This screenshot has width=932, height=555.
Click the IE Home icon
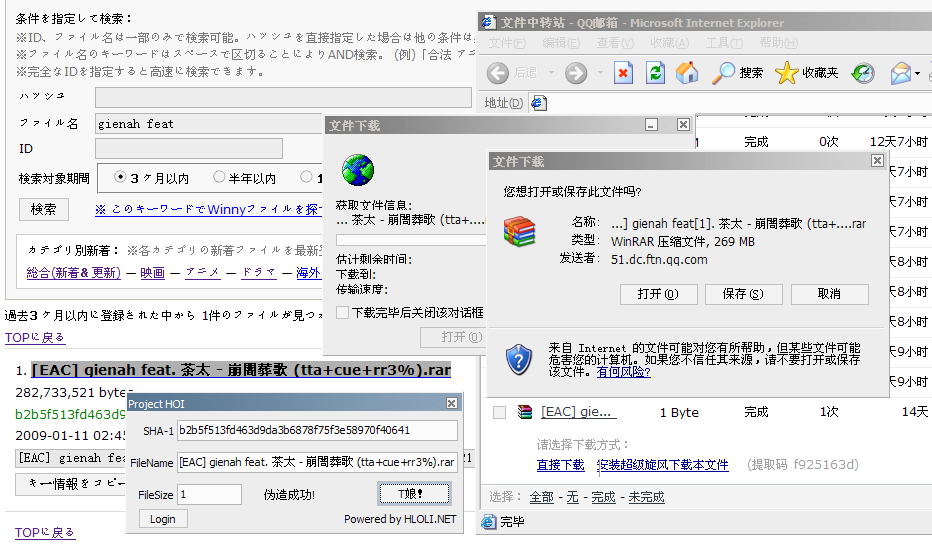687,73
